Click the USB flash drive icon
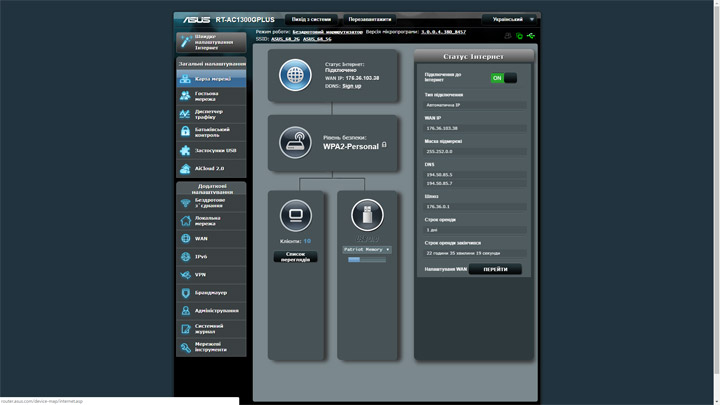The height and width of the screenshot is (405, 720). [367, 215]
